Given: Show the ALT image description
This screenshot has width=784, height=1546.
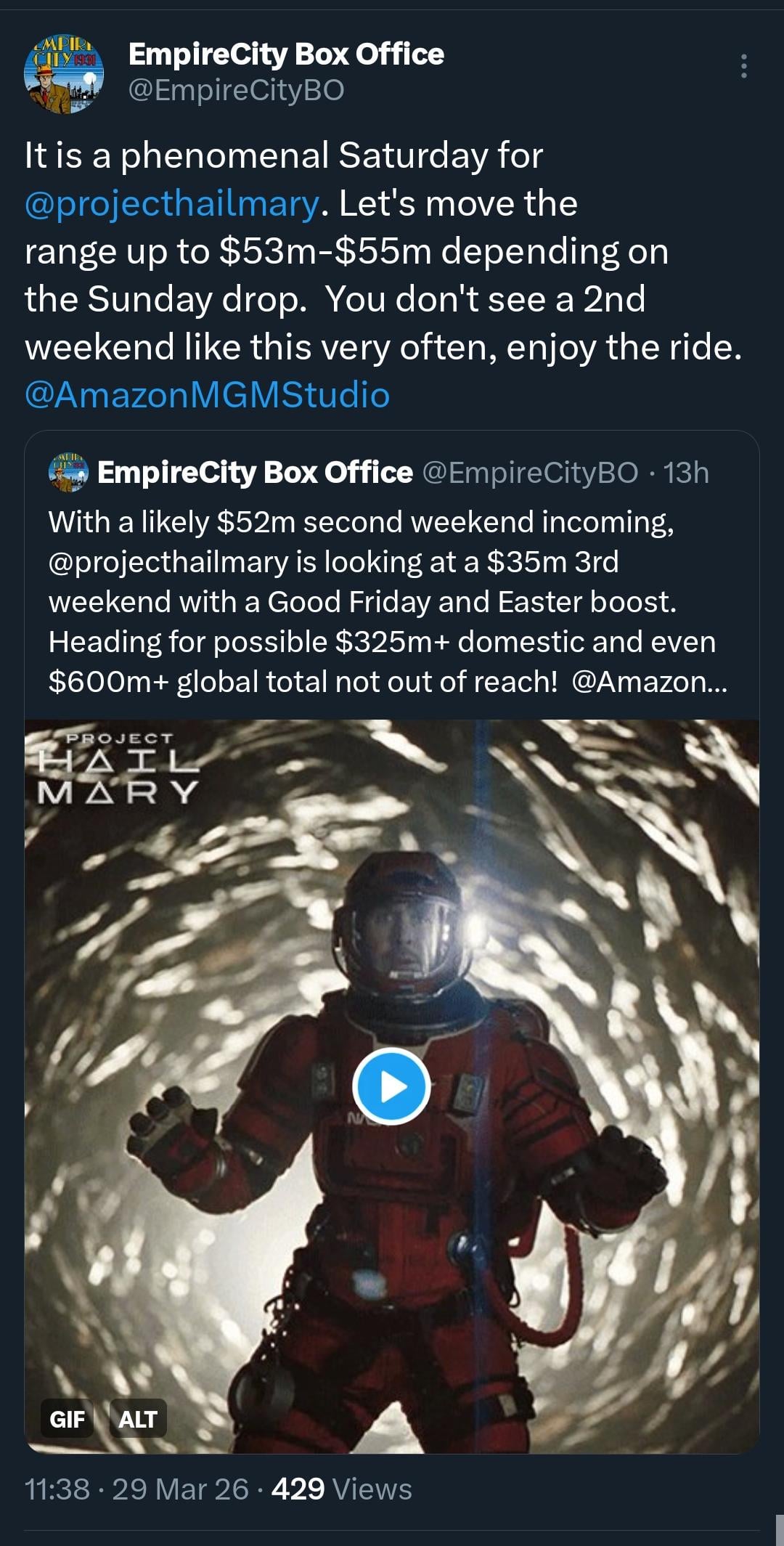Looking at the screenshot, I should tap(138, 1418).
